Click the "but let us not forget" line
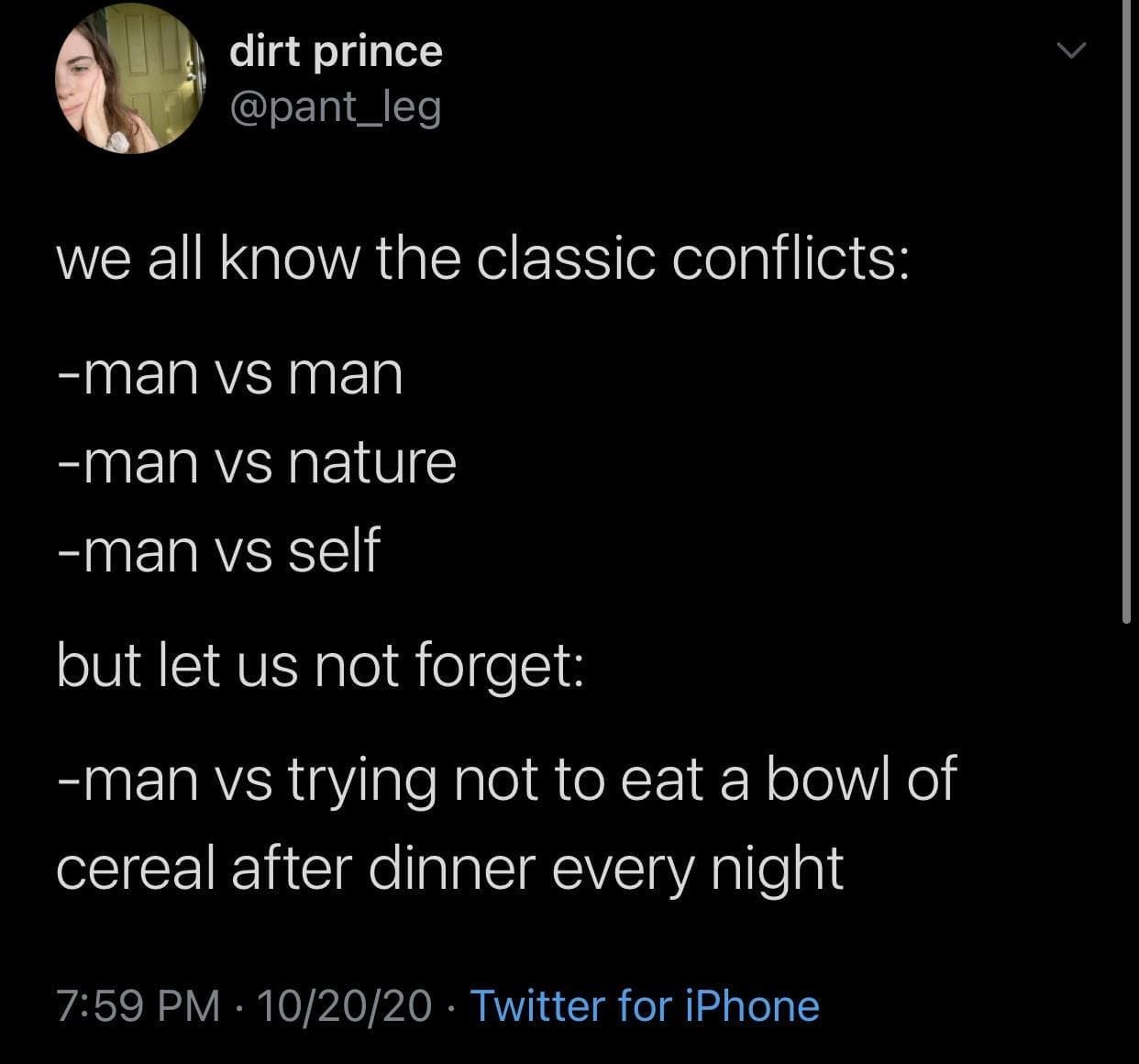 318,664
